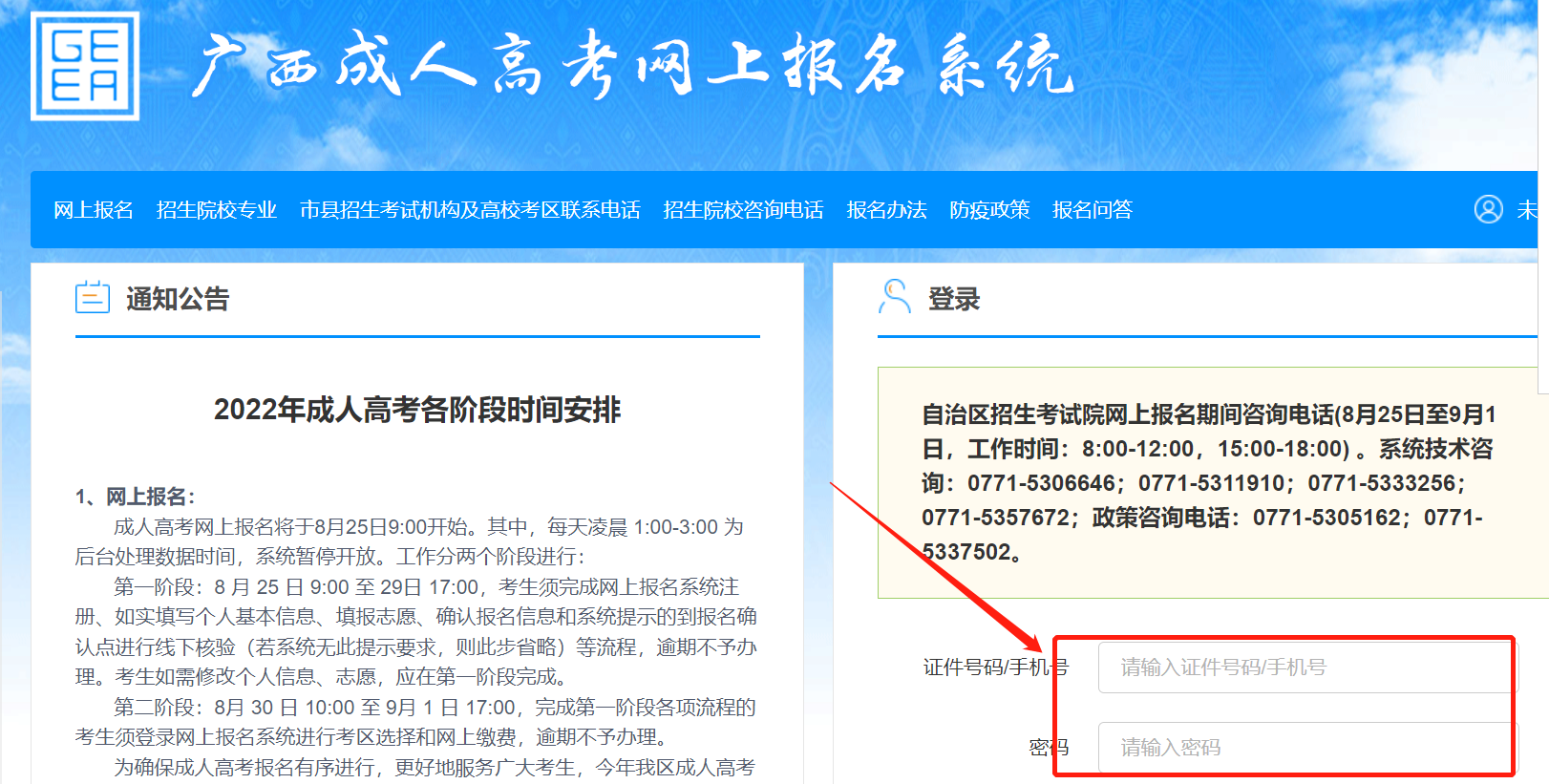
Task: Click the line starting 自治区招生考试院网上报名期间咨询电话
Action: (1209, 414)
